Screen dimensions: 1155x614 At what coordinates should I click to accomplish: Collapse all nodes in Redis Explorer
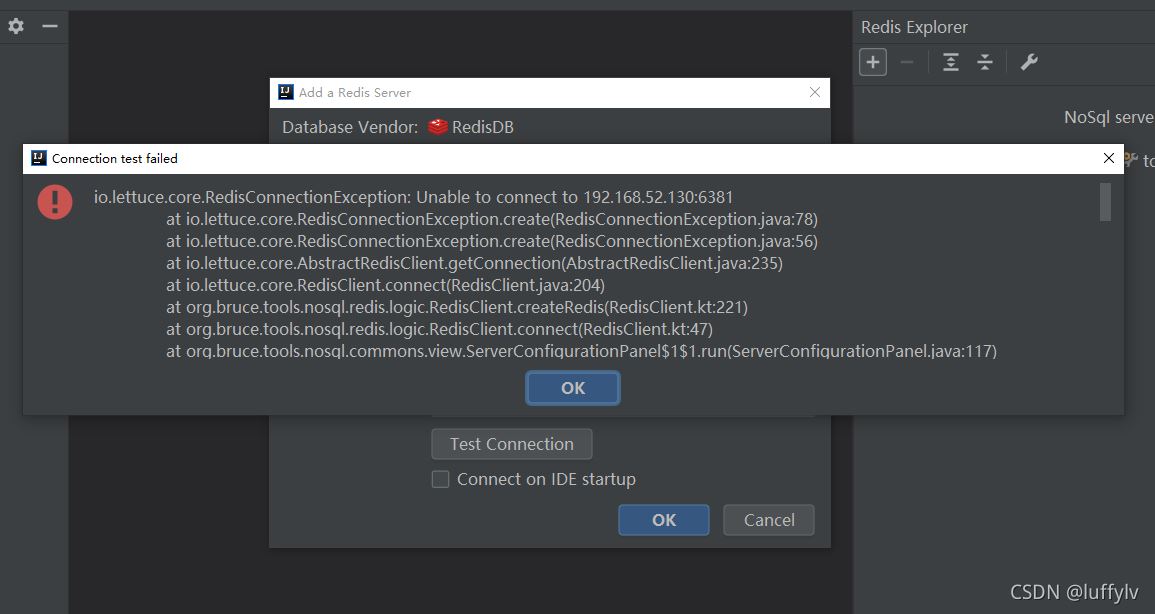(x=984, y=62)
